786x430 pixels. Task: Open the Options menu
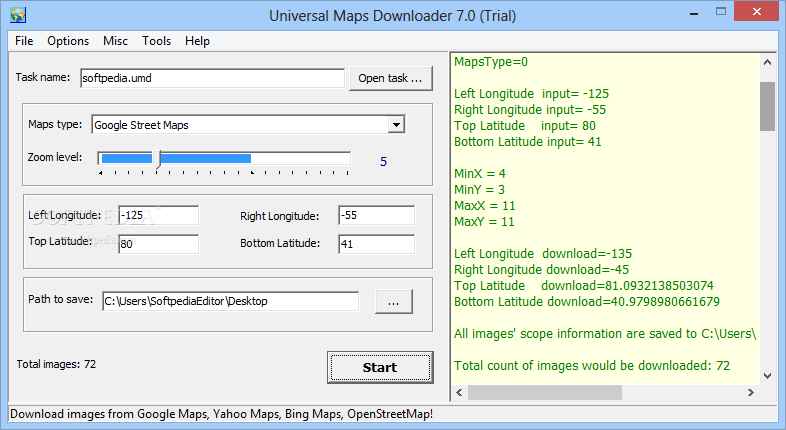[x=68, y=41]
